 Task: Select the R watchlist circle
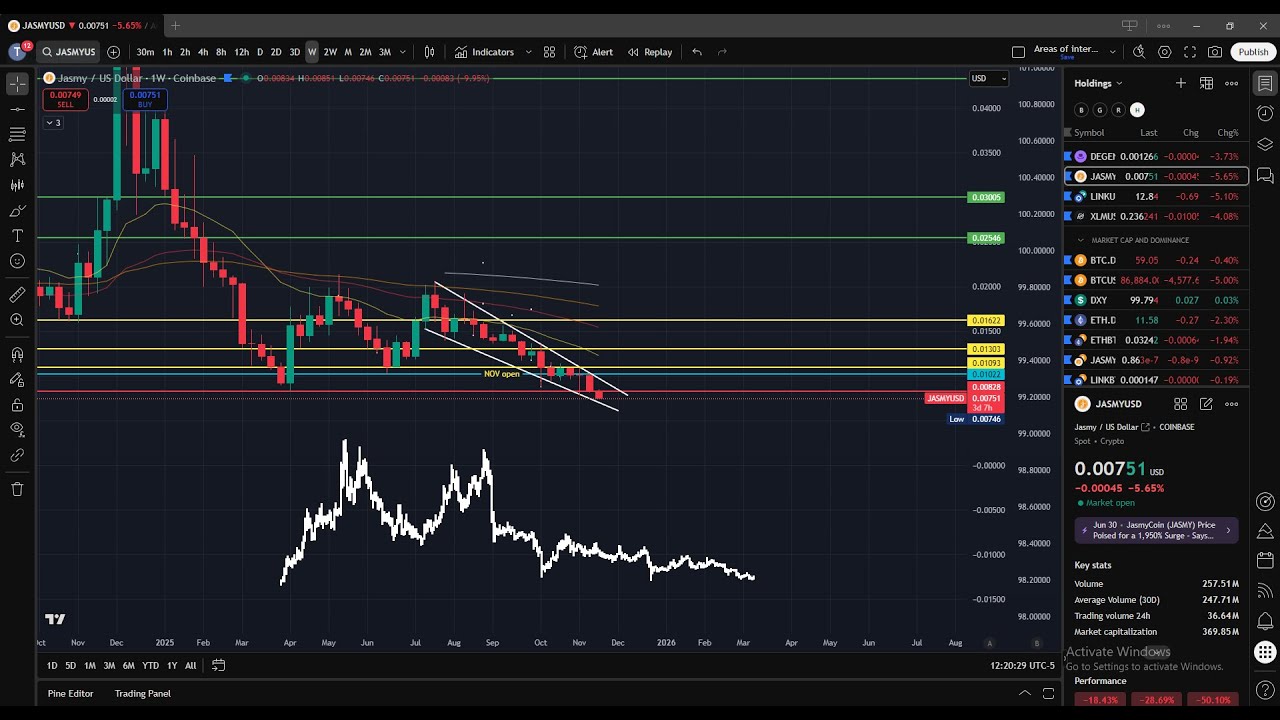coord(1118,110)
